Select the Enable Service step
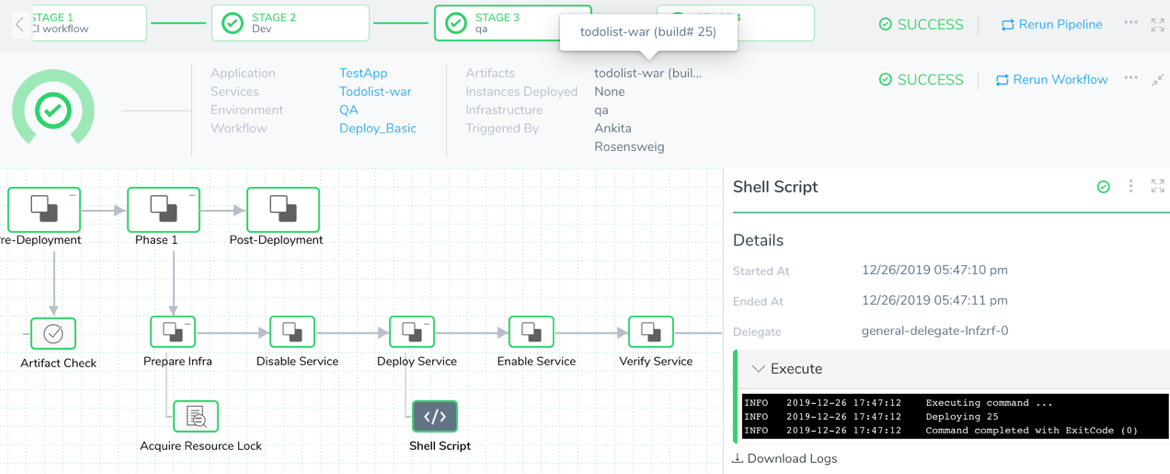This screenshot has height=474, width=1170. click(x=531, y=331)
